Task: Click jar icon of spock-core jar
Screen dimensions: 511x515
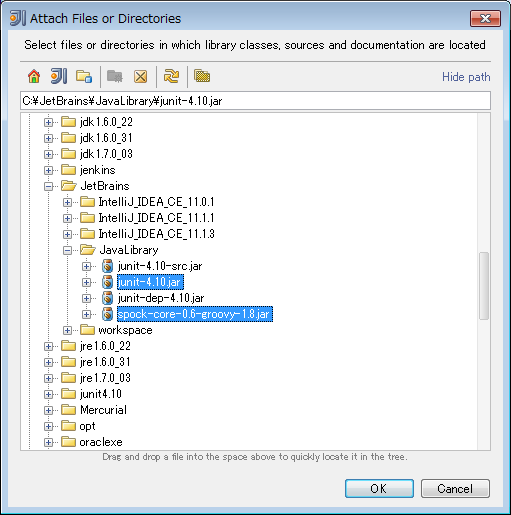Action: (107, 314)
